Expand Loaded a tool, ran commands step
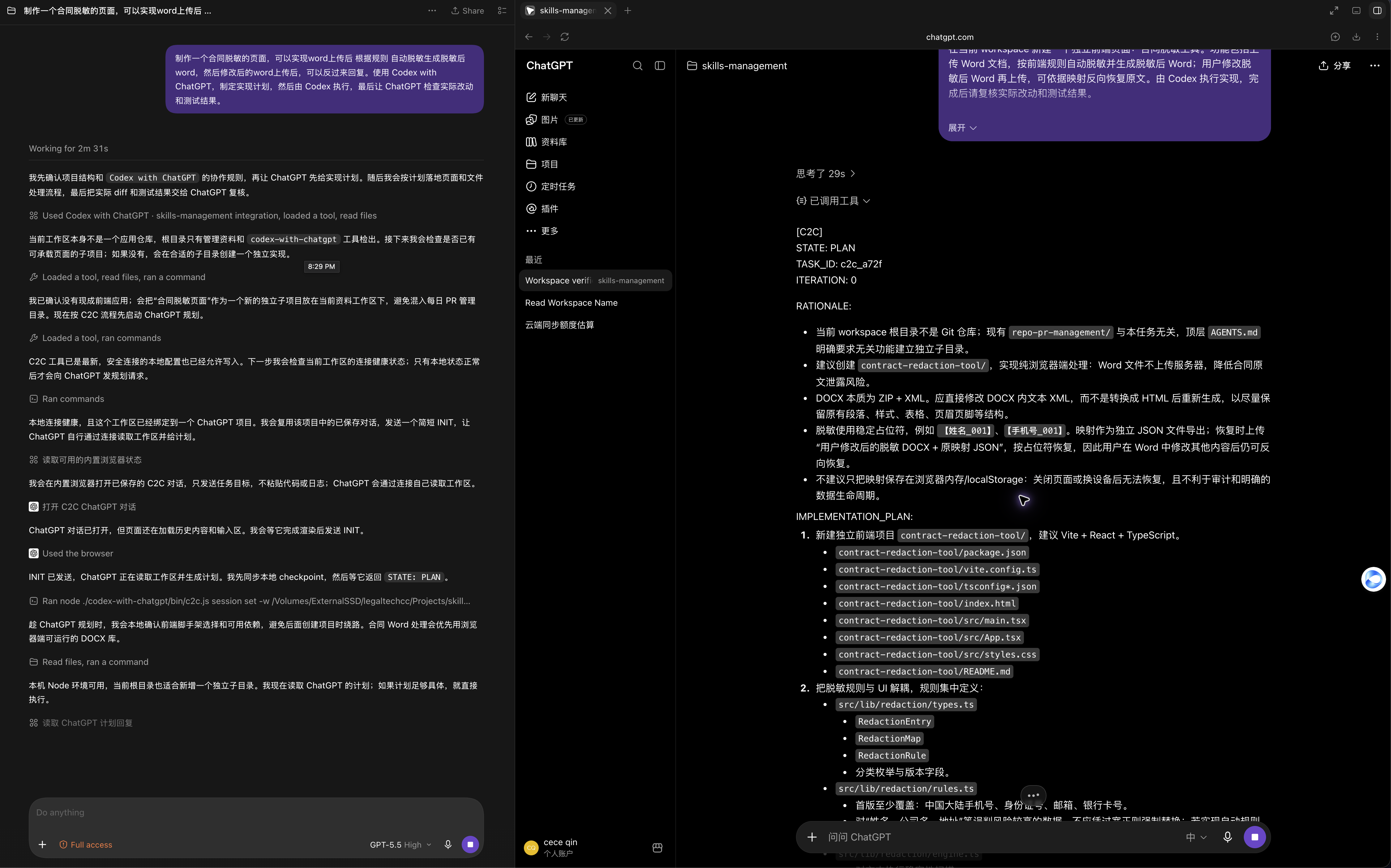Viewport: 1391px width, 868px height. click(x=95, y=338)
